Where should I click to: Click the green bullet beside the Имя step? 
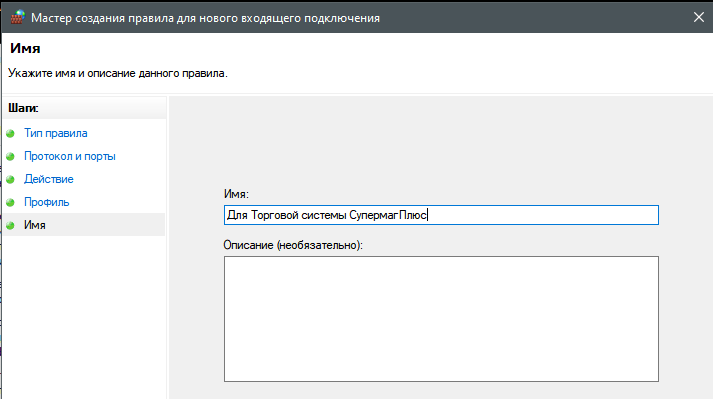click(x=10, y=225)
